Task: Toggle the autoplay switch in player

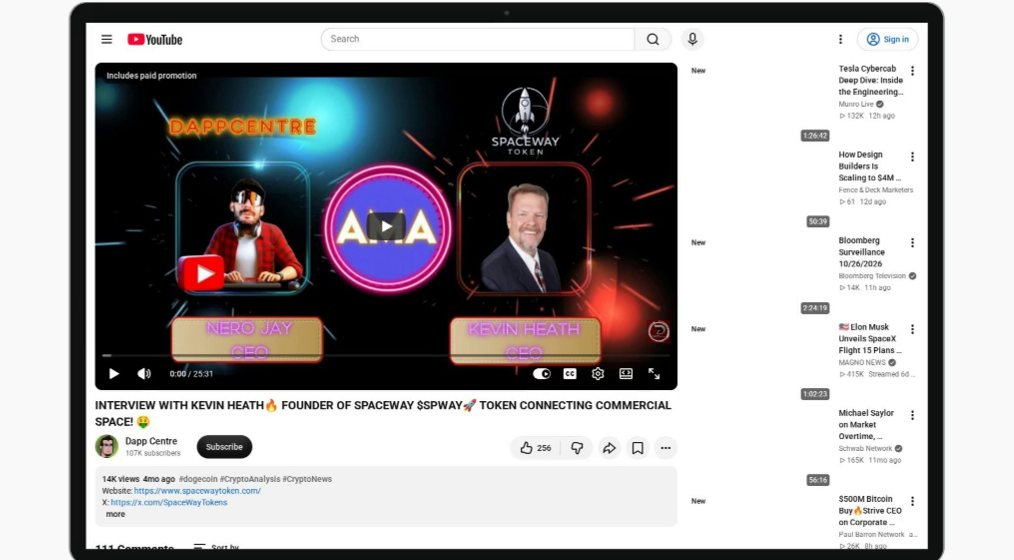Action: (x=541, y=374)
